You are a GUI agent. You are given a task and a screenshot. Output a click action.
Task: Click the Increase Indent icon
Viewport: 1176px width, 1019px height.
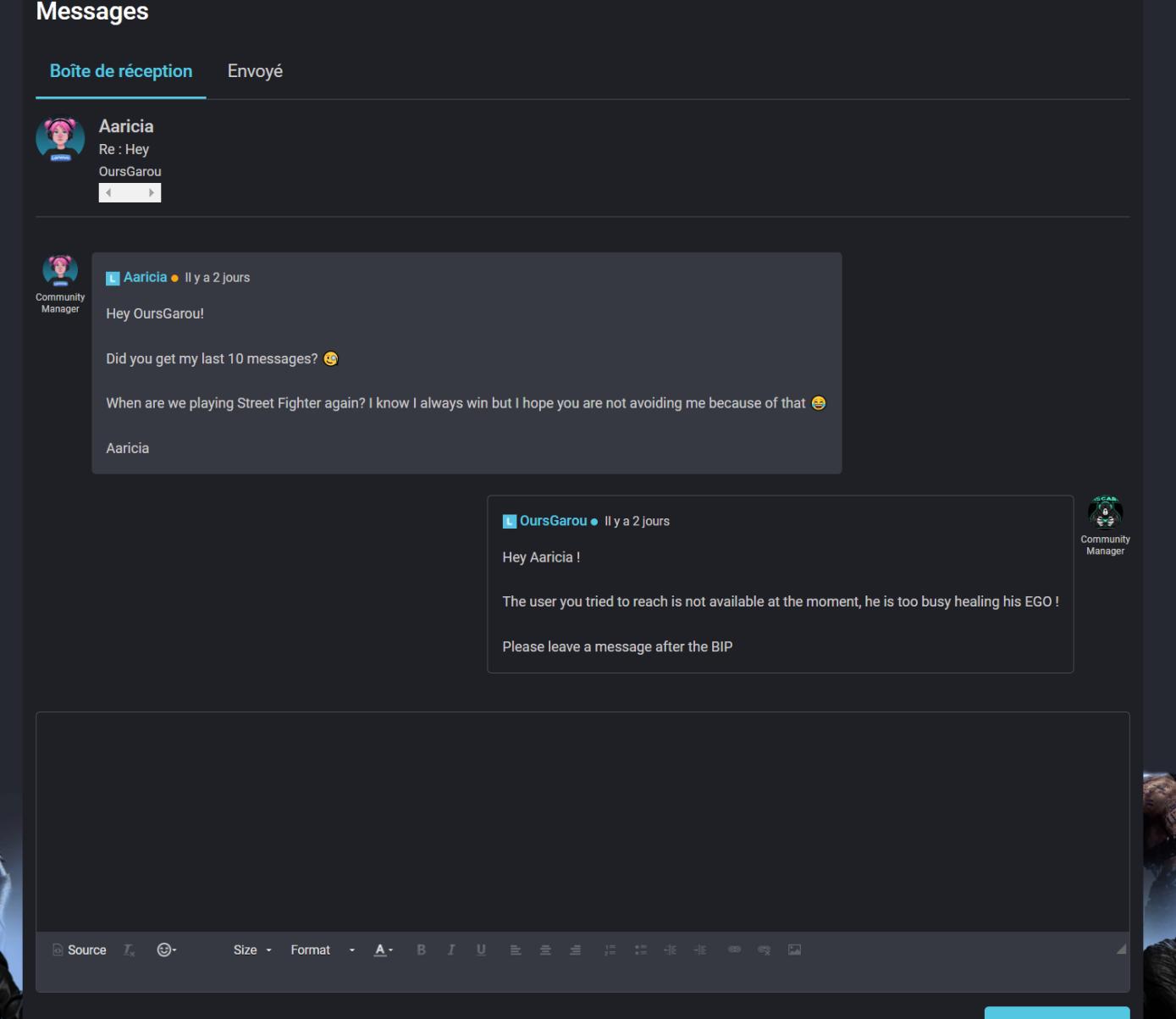[700, 950]
